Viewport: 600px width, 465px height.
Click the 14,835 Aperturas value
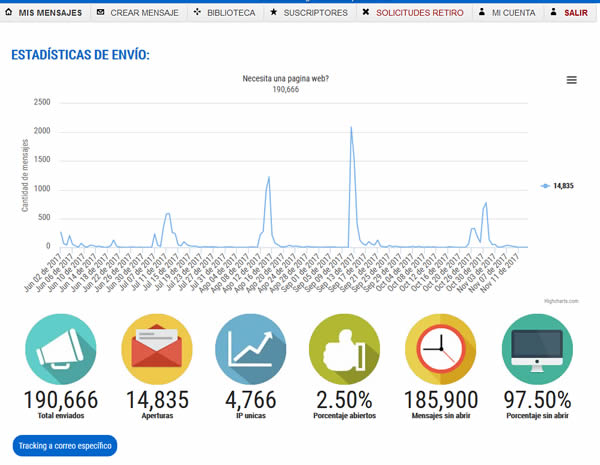click(x=157, y=400)
